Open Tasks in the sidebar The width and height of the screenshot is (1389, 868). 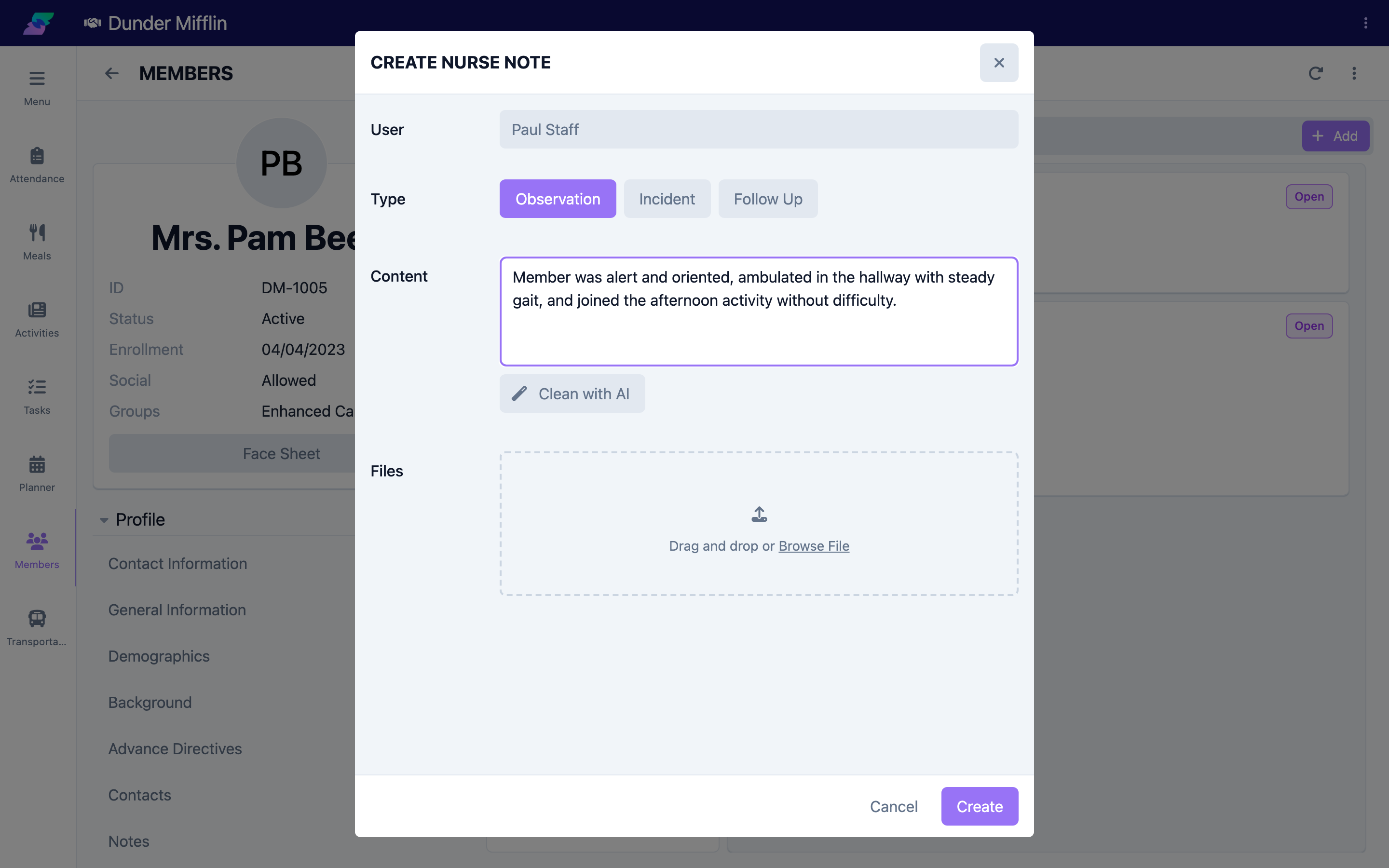tap(37, 397)
